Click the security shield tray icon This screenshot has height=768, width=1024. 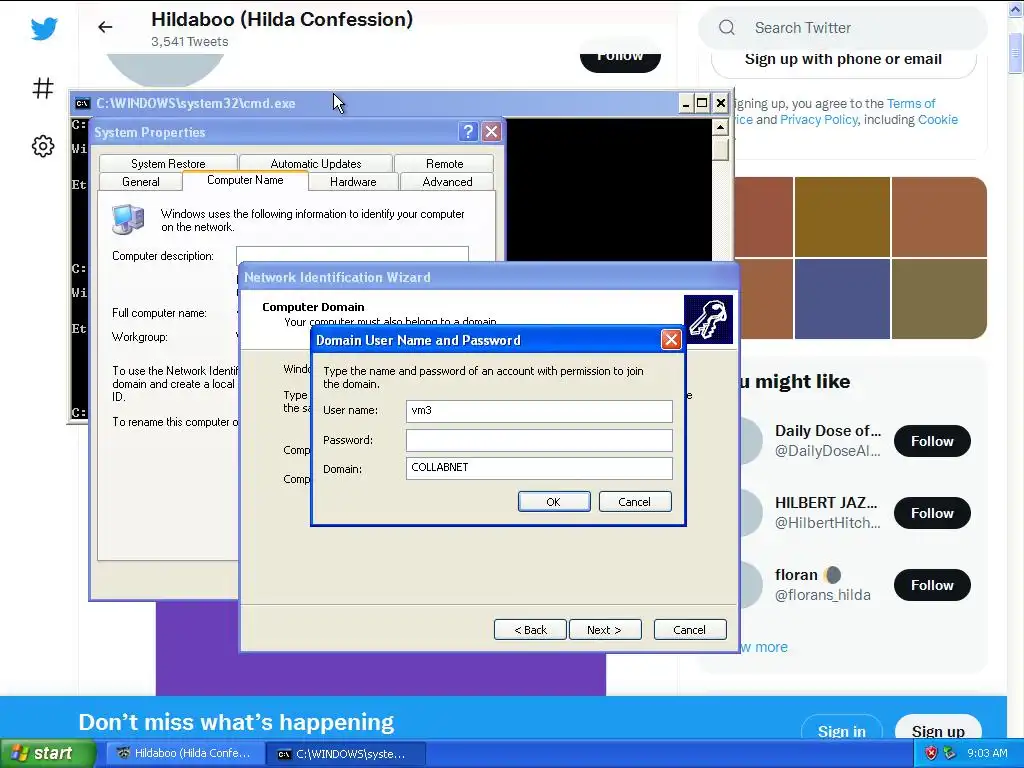tap(932, 753)
